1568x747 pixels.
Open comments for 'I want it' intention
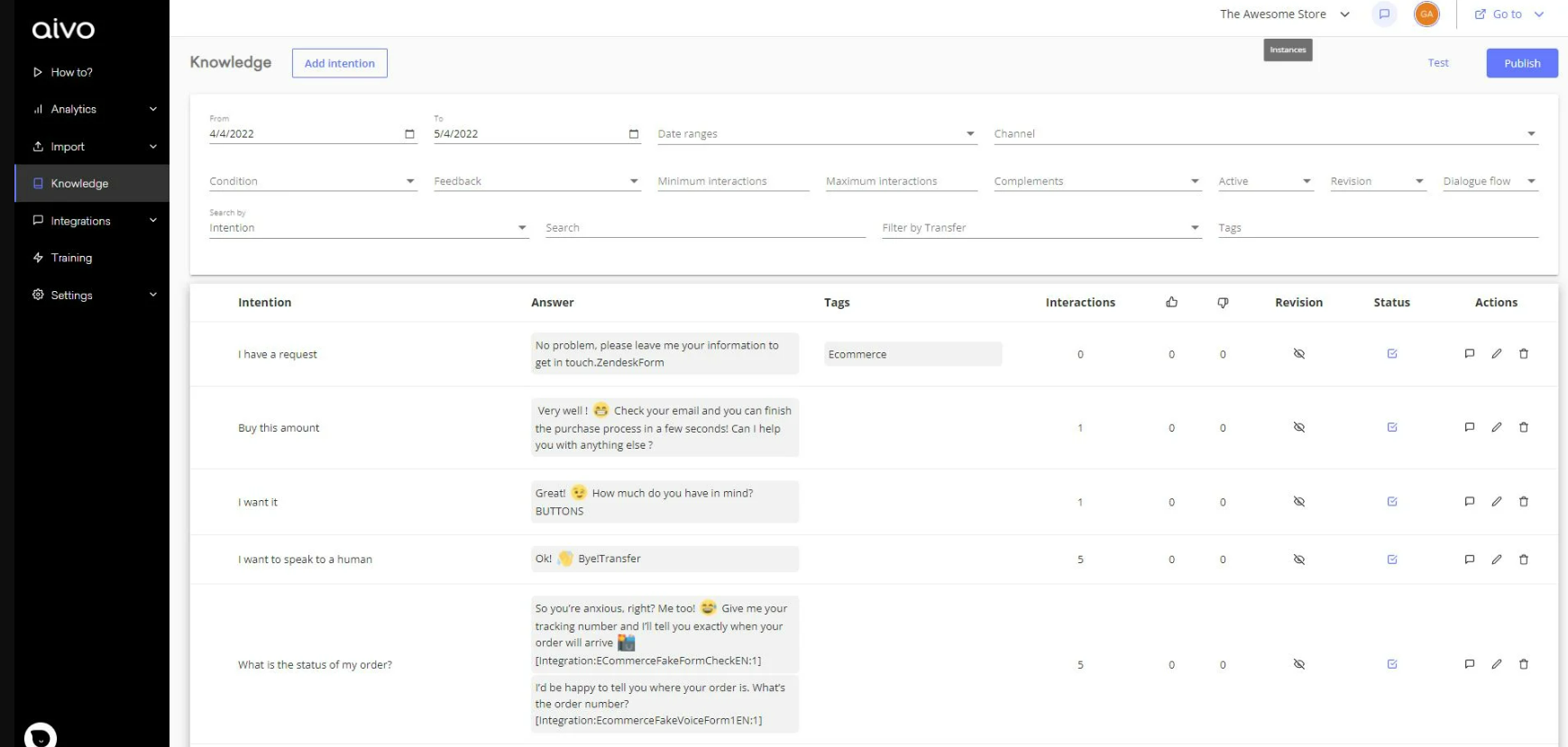click(1469, 502)
